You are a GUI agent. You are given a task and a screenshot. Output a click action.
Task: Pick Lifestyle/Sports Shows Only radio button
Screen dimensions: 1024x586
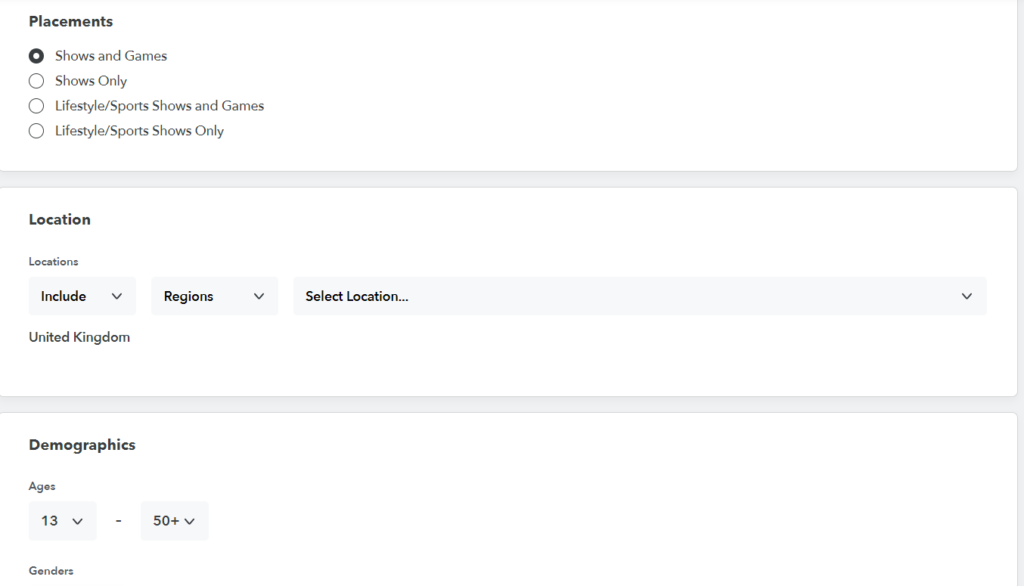click(37, 131)
